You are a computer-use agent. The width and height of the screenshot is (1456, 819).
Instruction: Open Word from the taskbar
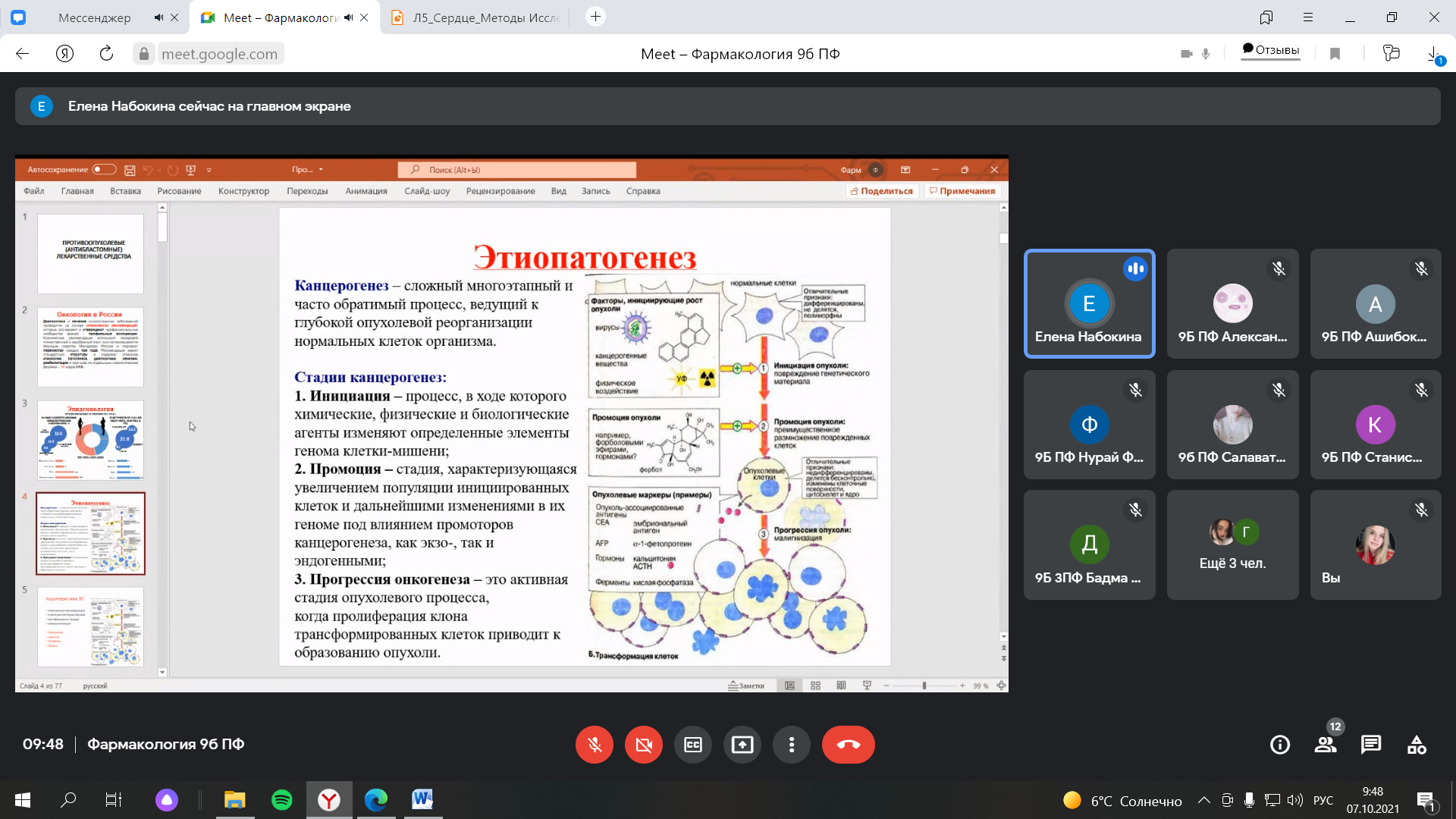click(422, 799)
